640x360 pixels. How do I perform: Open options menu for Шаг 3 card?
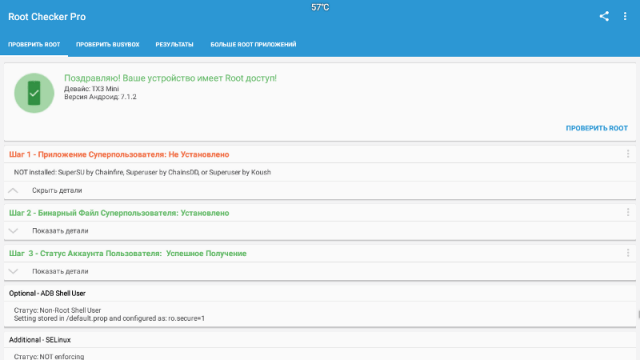pyautogui.click(x=628, y=253)
